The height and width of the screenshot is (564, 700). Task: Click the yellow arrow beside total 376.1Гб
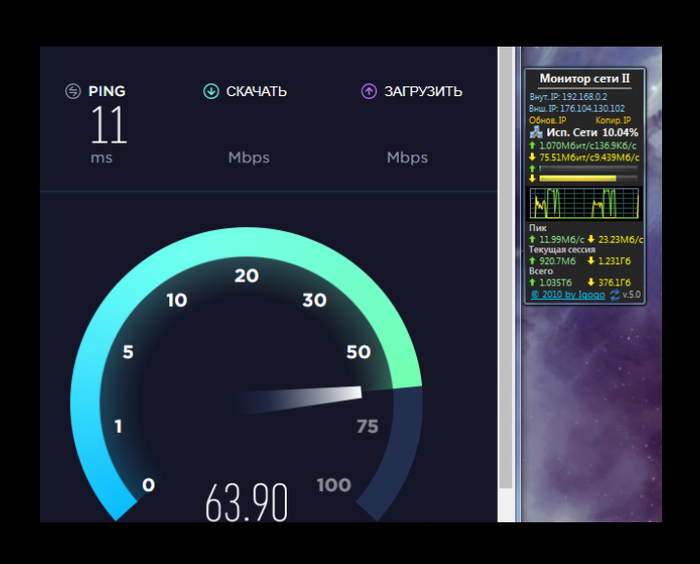592,283
